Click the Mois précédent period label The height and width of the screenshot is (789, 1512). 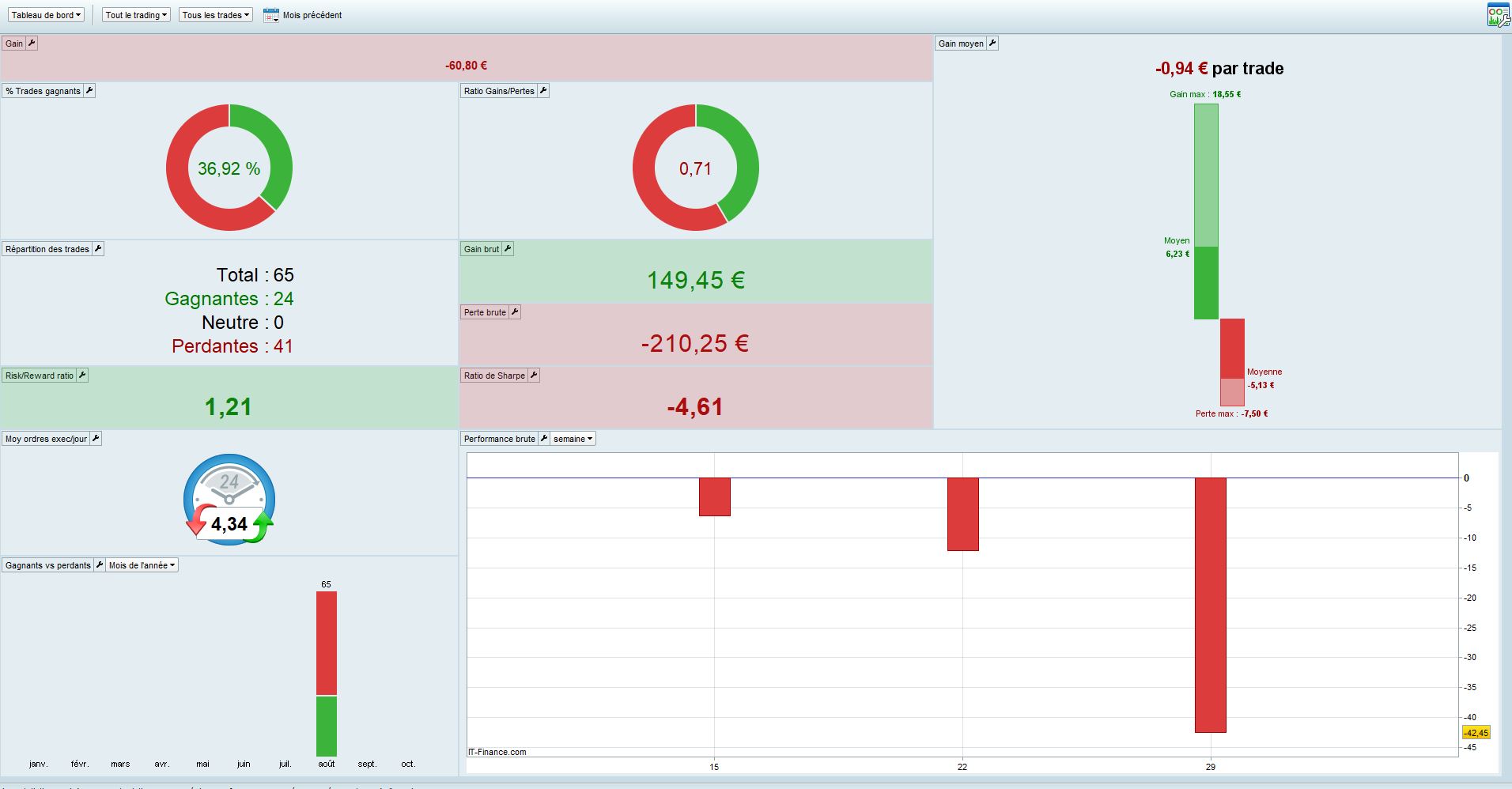pos(312,15)
